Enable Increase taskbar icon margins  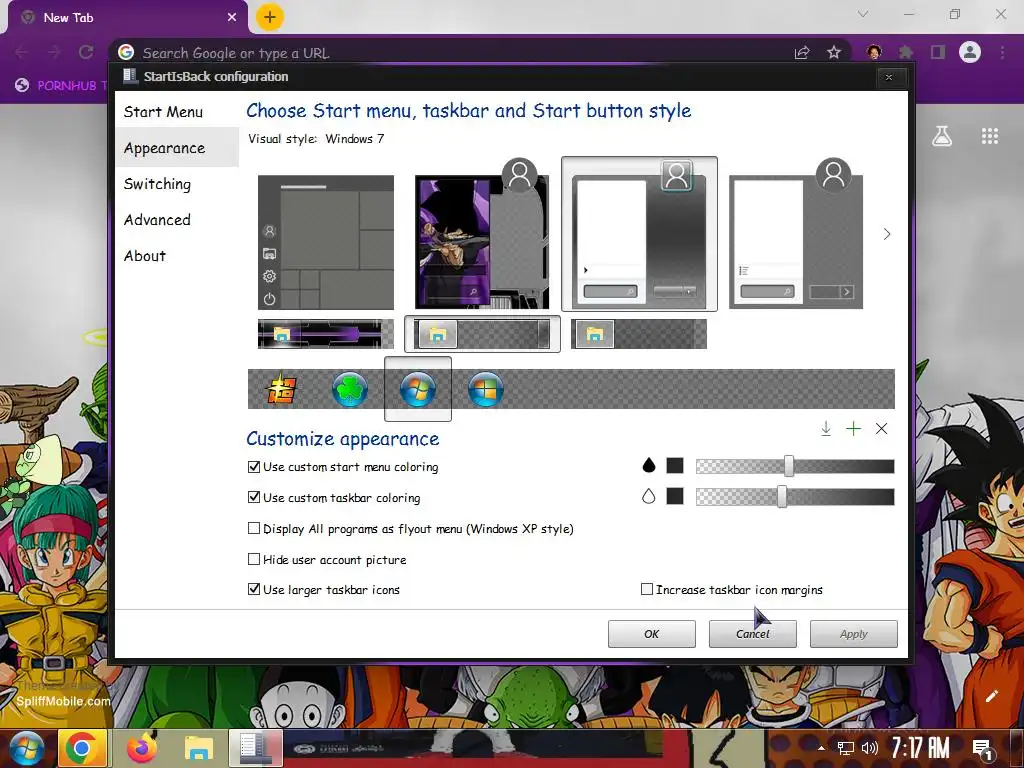coord(647,590)
